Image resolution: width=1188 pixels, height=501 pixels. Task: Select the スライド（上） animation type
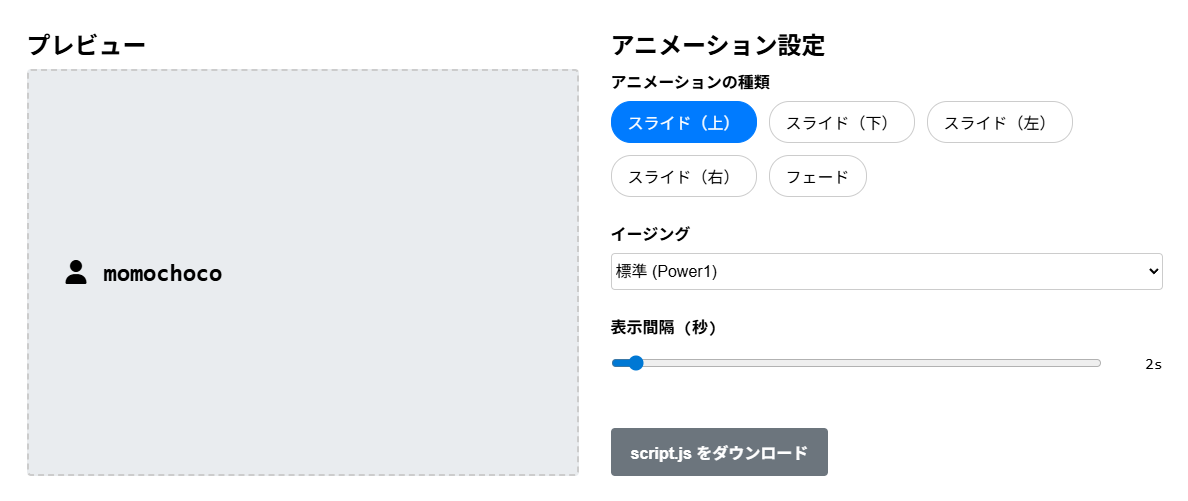click(x=683, y=123)
